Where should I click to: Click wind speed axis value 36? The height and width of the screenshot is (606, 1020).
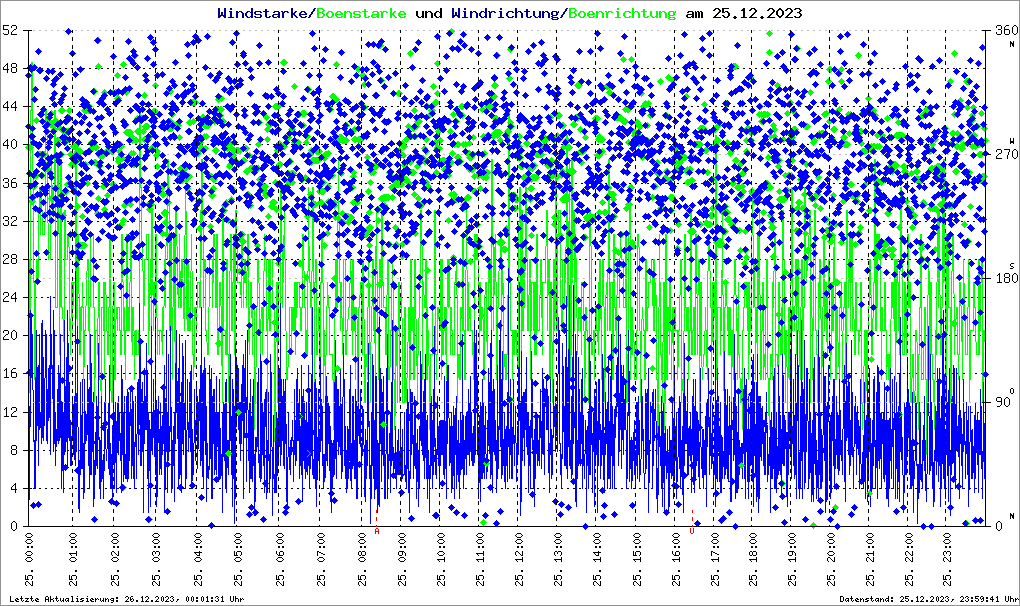pos(9,183)
